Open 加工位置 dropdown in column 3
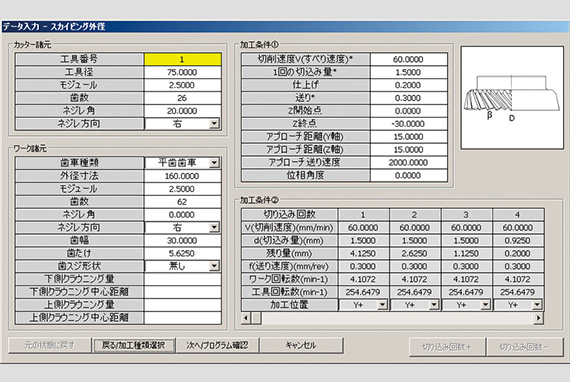 pos(485,305)
